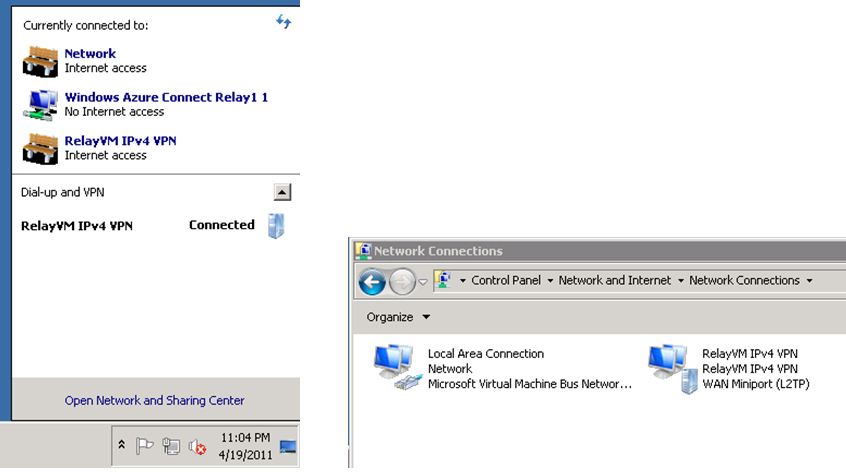Click Network Connections breadcrumb
Viewport: 846px width, 476px height.
click(745, 280)
